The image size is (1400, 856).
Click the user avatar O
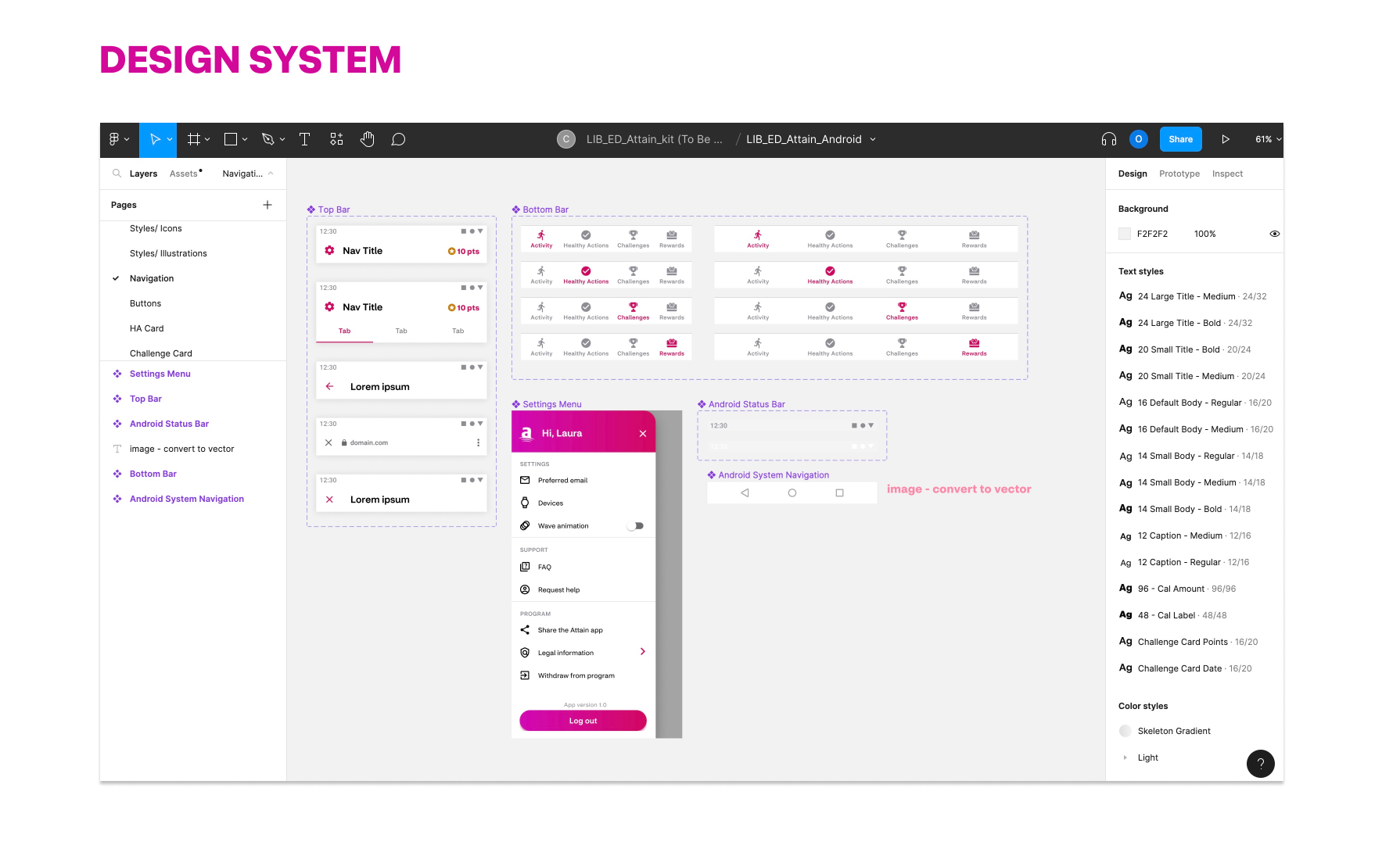[x=1139, y=139]
